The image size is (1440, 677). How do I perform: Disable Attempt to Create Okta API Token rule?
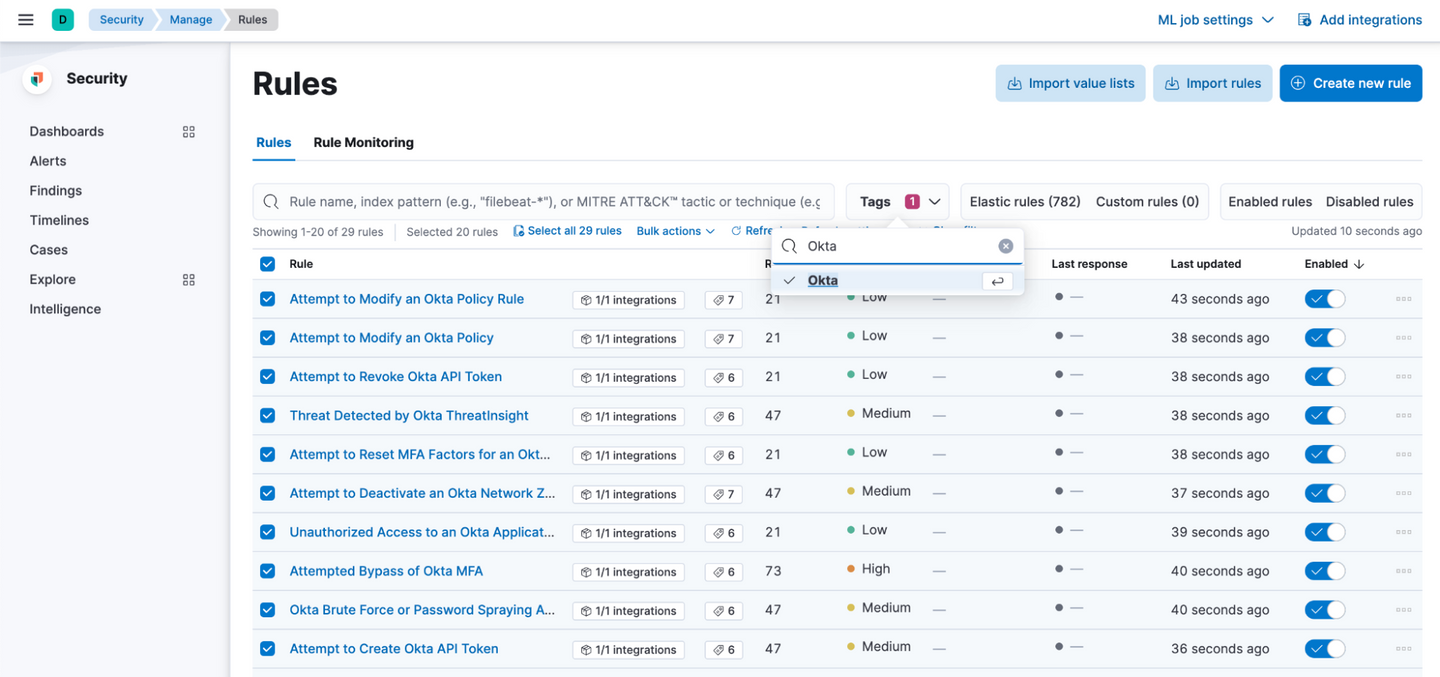click(x=1324, y=649)
